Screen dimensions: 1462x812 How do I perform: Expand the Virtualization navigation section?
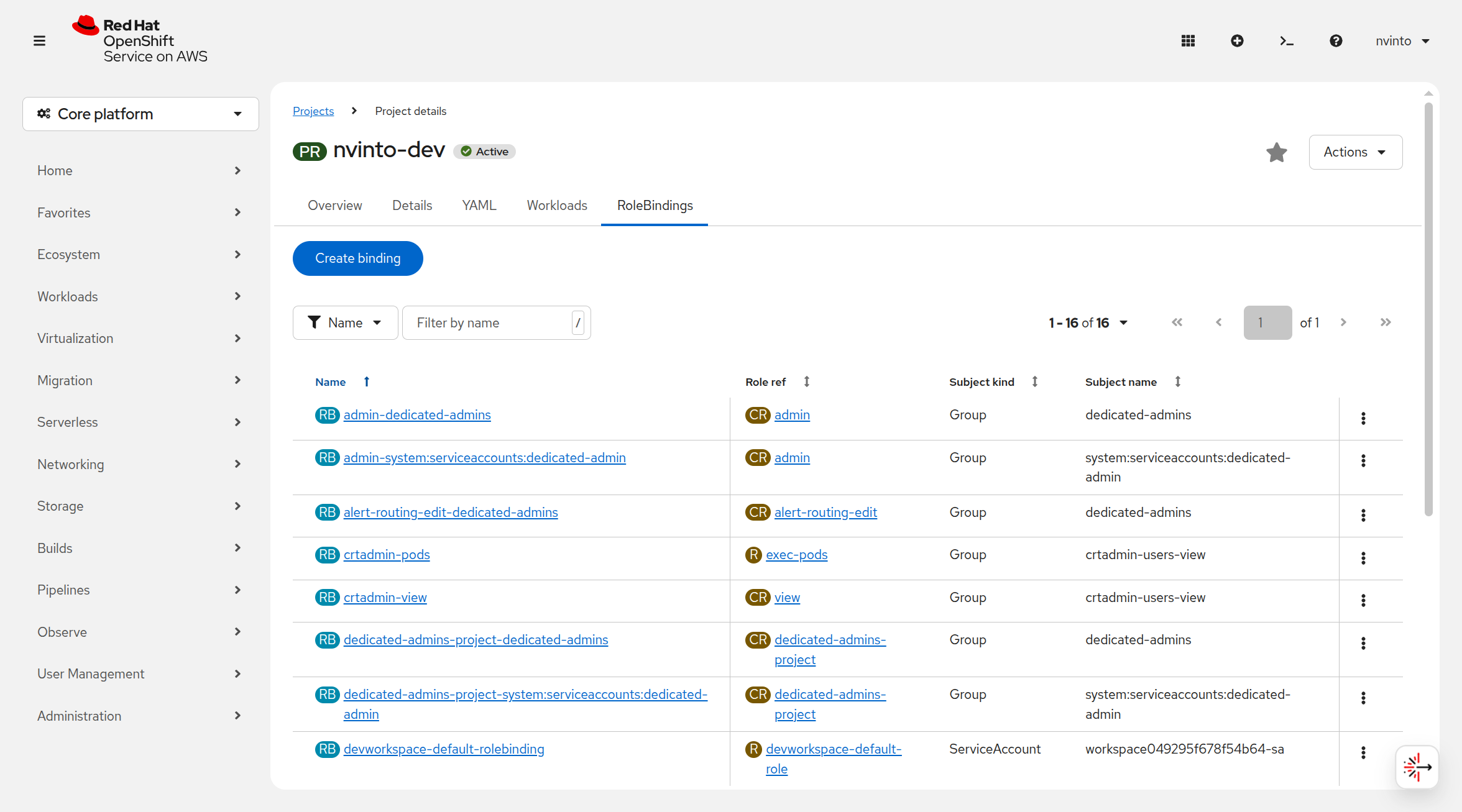point(140,338)
